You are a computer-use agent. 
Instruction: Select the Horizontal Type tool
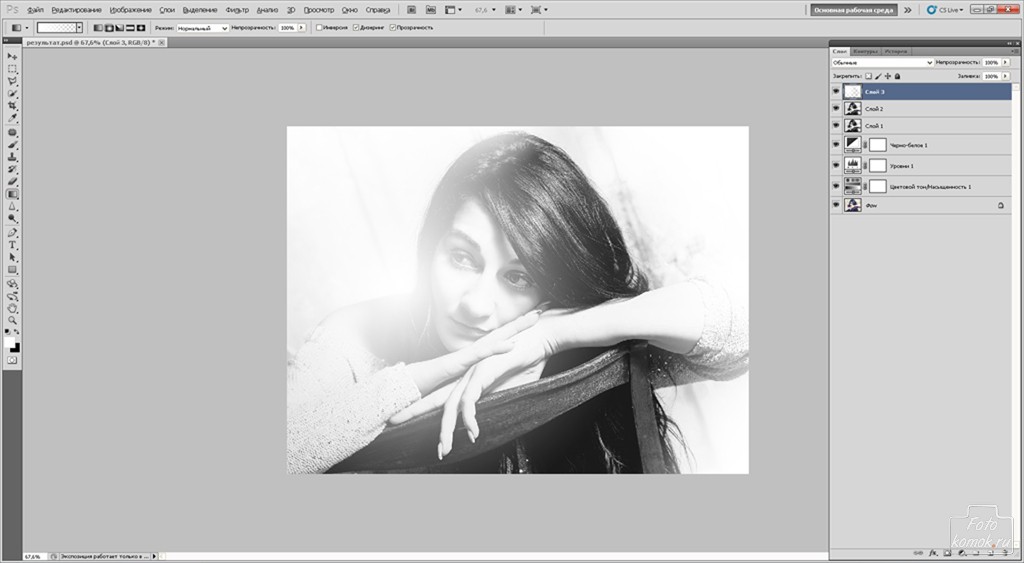(x=12, y=246)
